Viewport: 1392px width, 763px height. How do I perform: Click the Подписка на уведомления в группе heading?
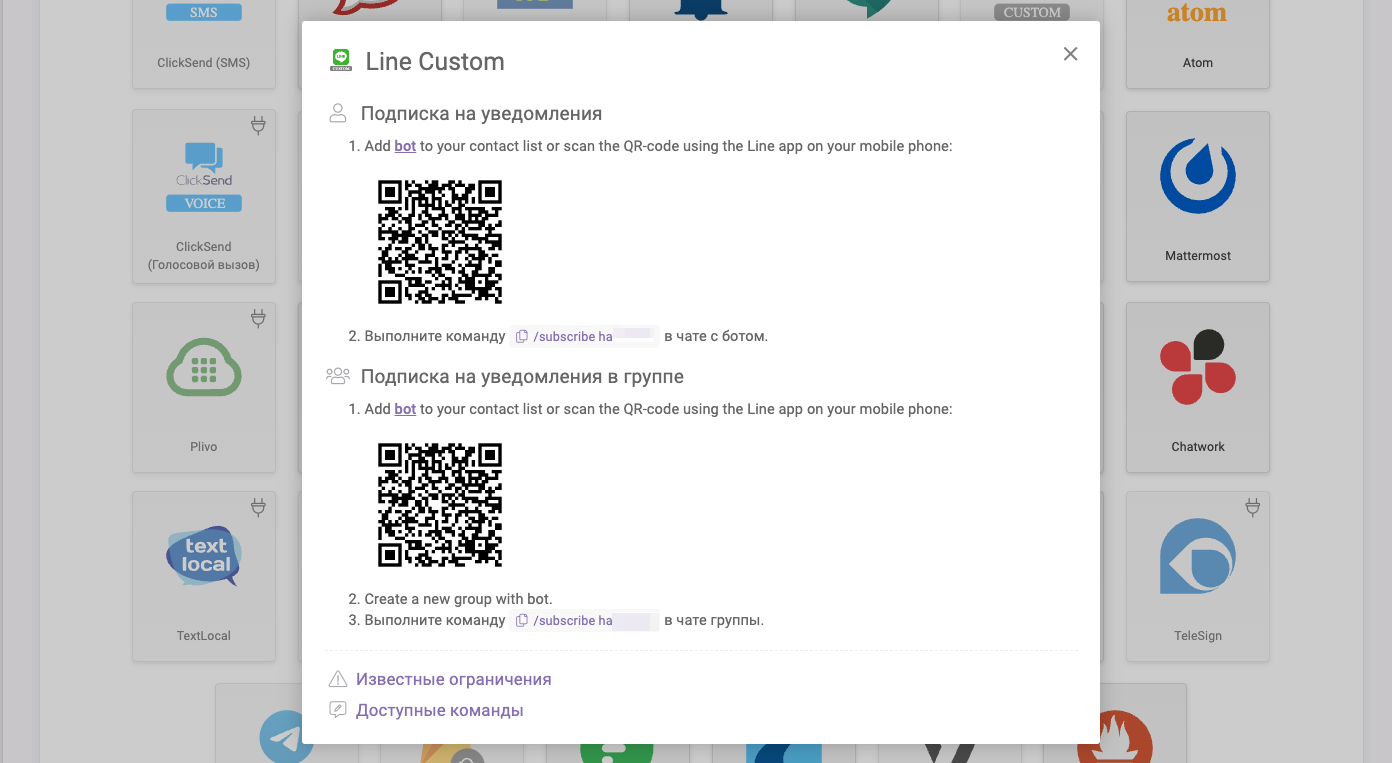click(x=522, y=377)
